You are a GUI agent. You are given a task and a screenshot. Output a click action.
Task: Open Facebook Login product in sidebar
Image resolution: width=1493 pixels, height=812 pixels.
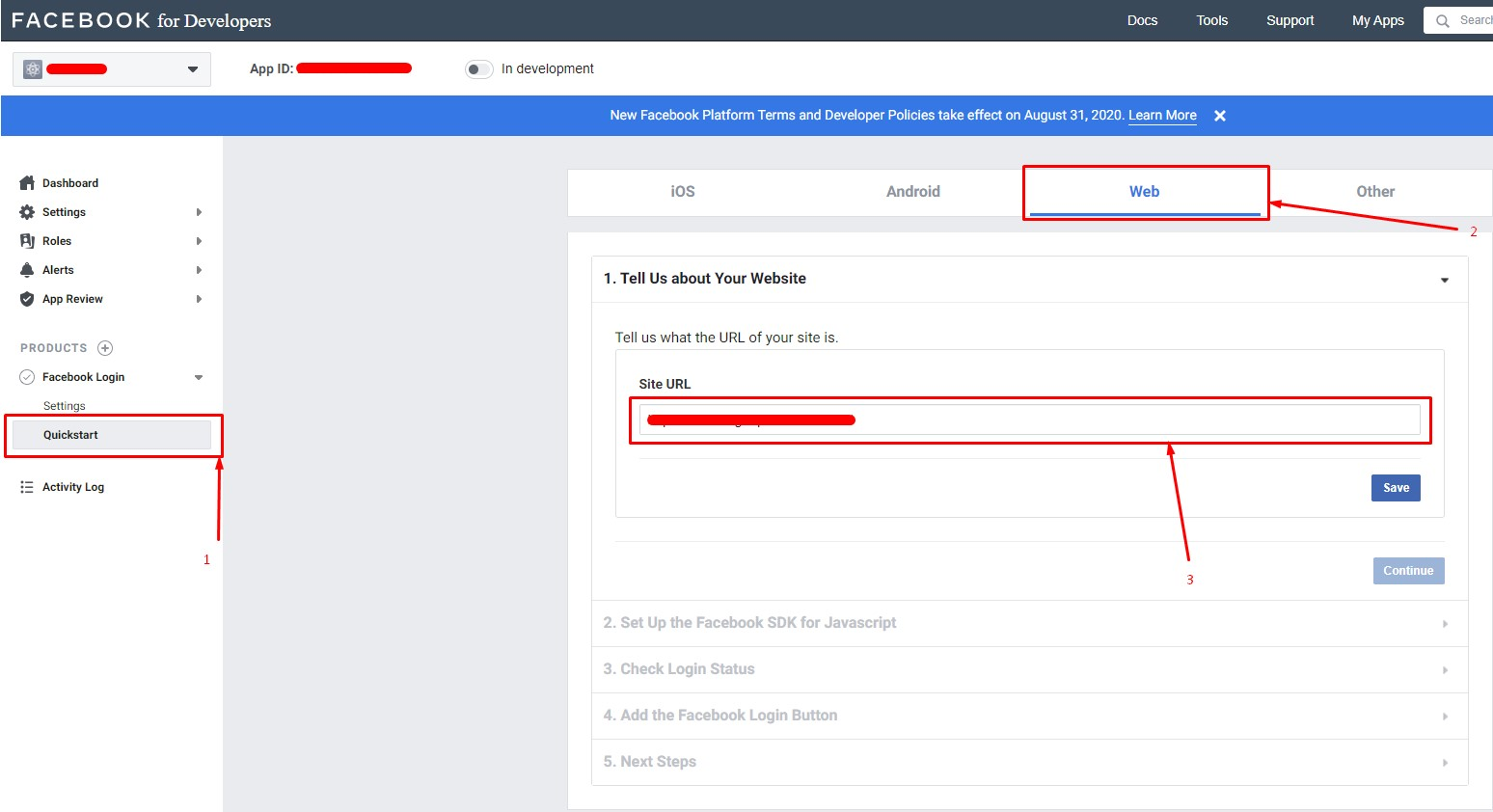[x=84, y=377]
